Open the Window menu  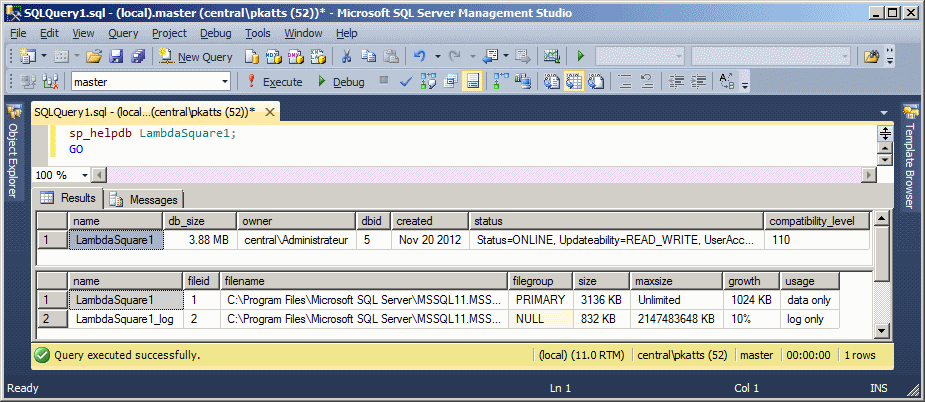(303, 34)
